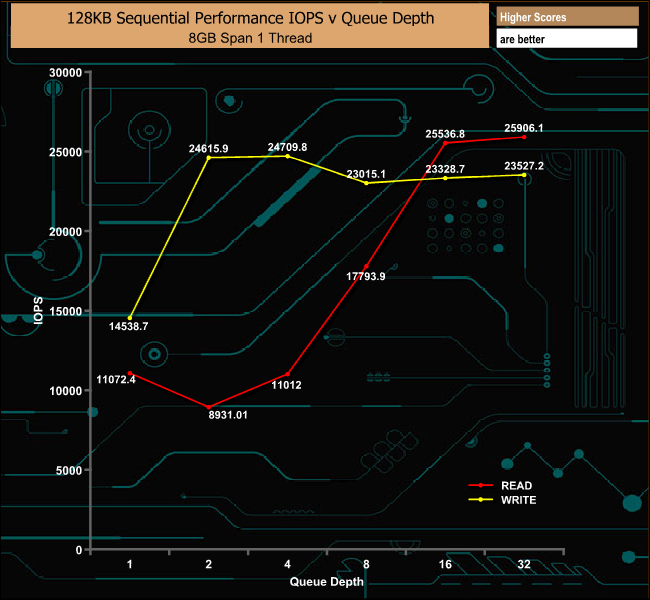Click the read data label 8931.01
650x600 pixels.
click(228, 415)
